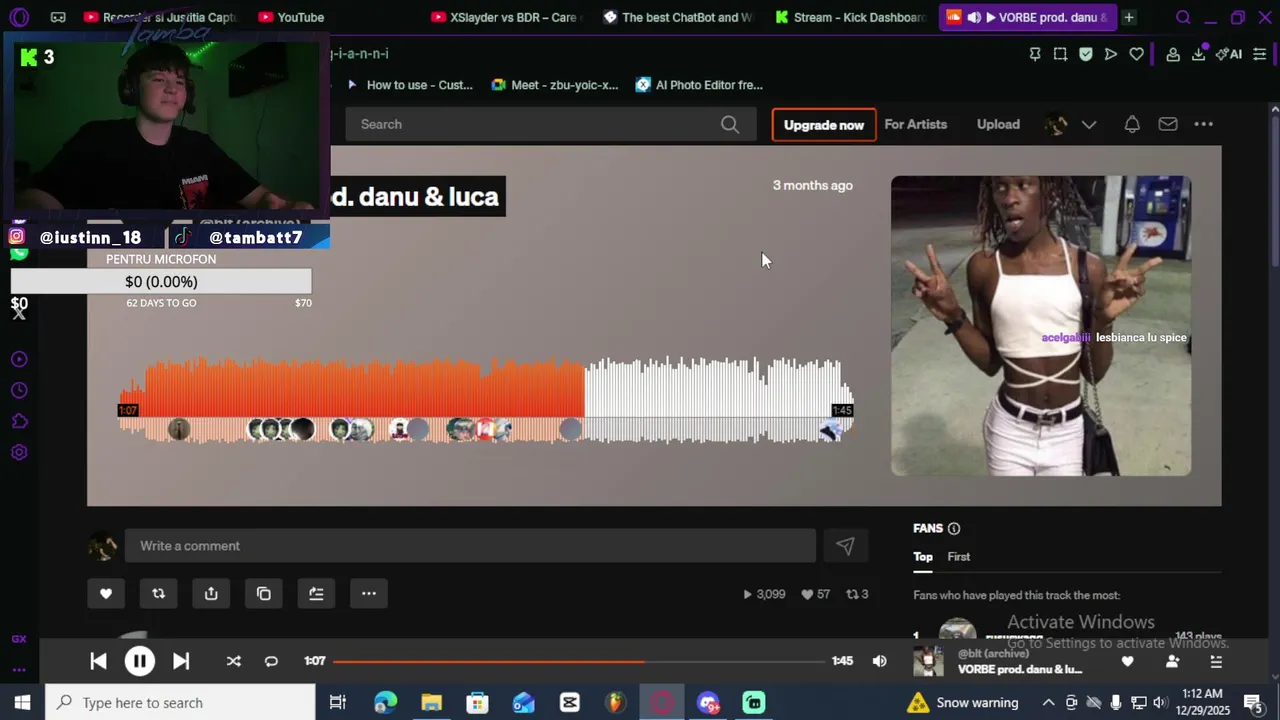The width and height of the screenshot is (1280, 720).
Task: Share the track
Action: click(x=211, y=594)
